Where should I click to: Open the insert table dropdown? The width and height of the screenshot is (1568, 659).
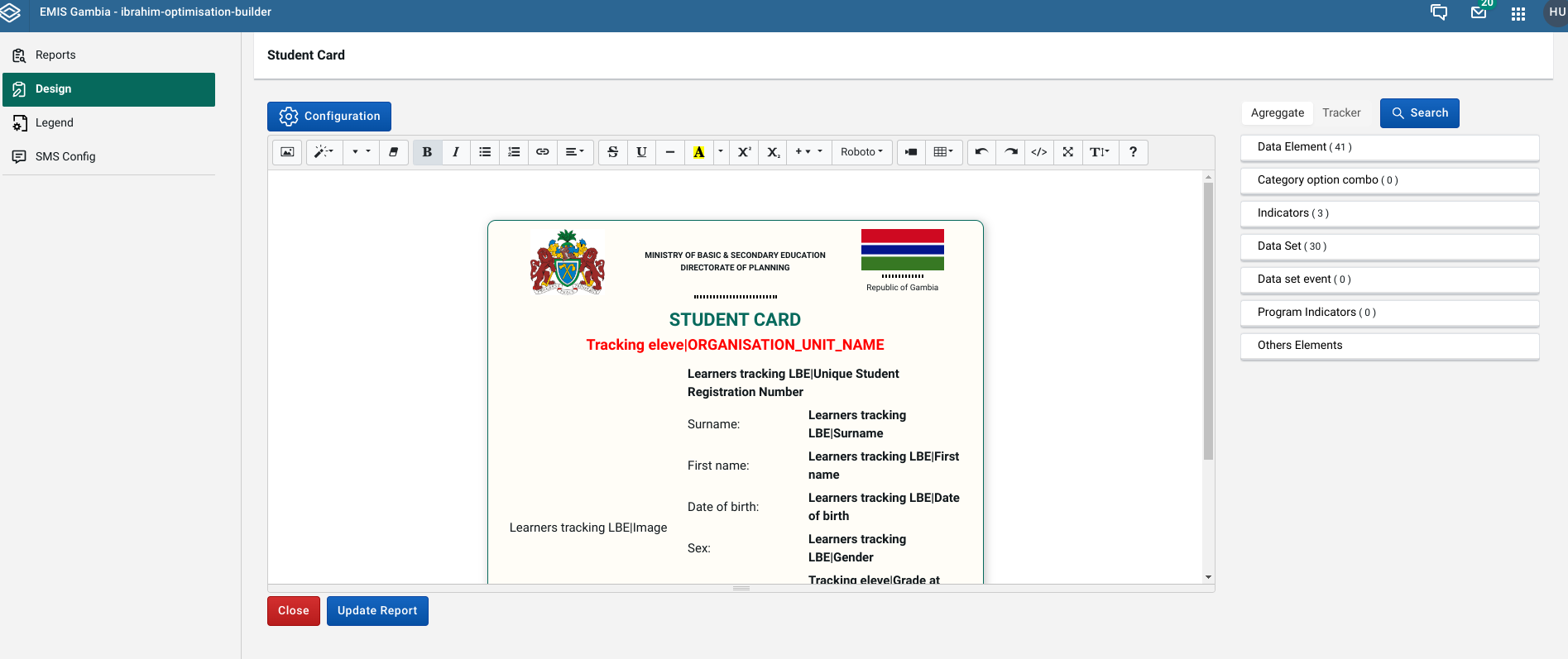[x=943, y=152]
